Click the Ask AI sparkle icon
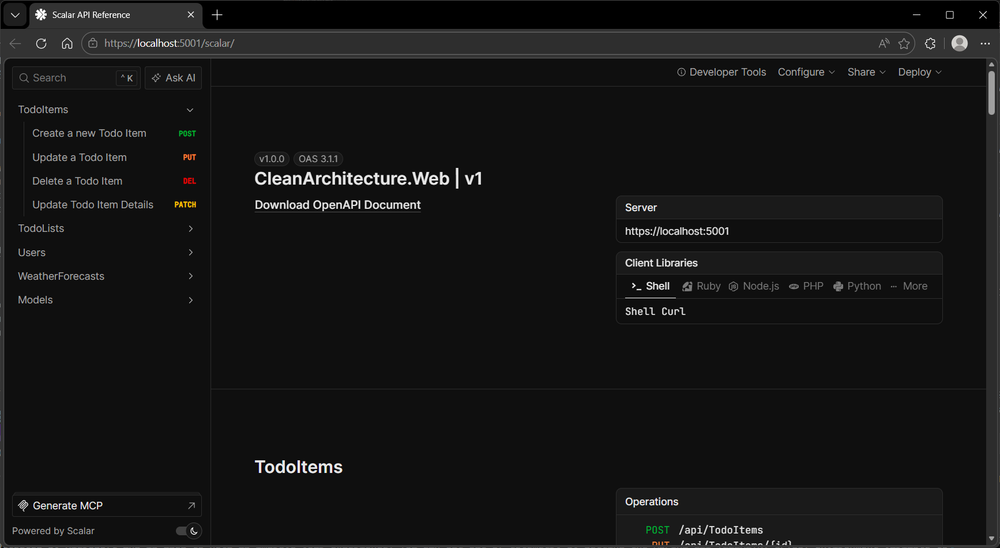Viewport: 1000px width, 548px height. click(x=156, y=78)
